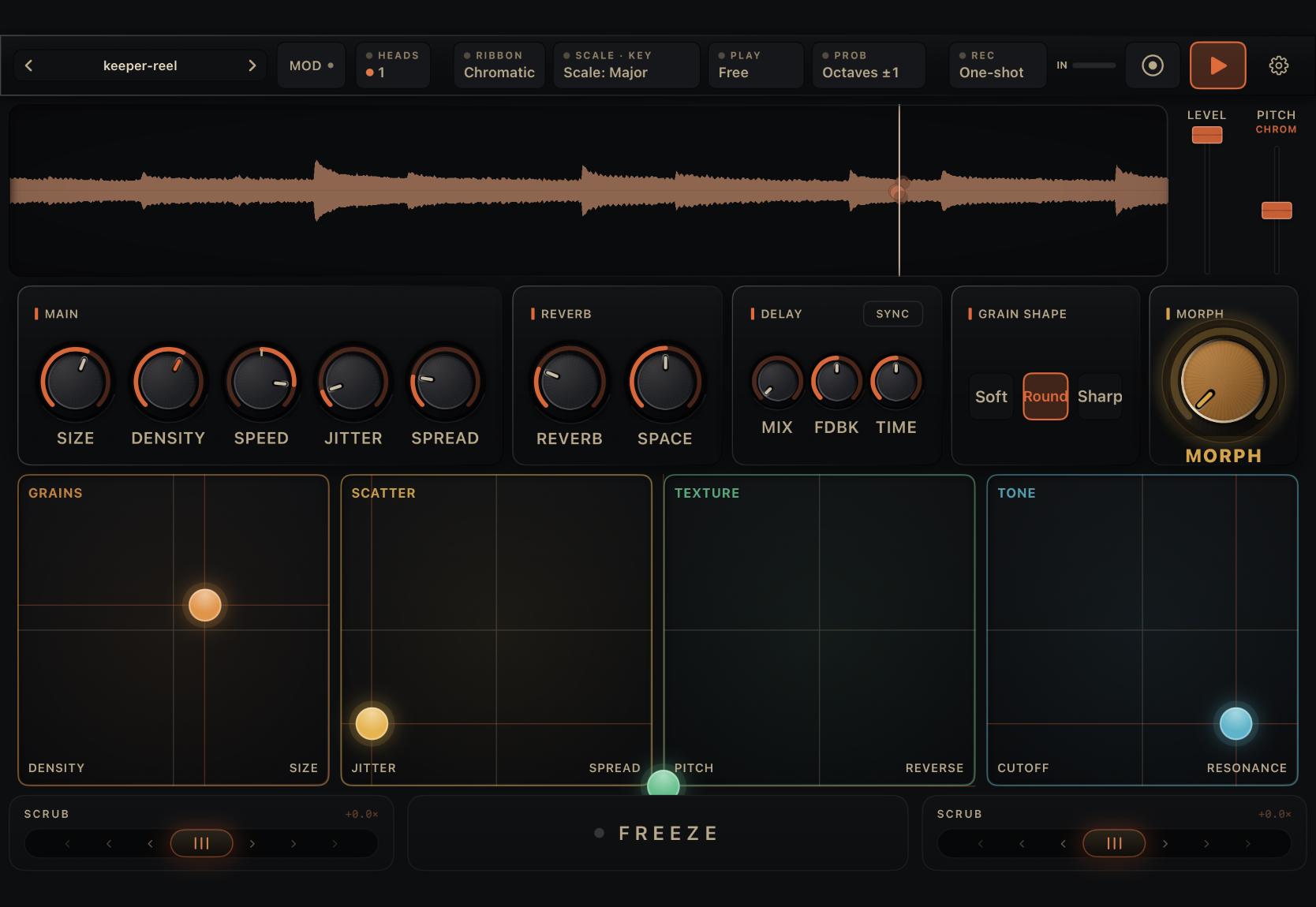The width and height of the screenshot is (1316, 907).
Task: Click the DENSITY knob
Action: (x=168, y=382)
